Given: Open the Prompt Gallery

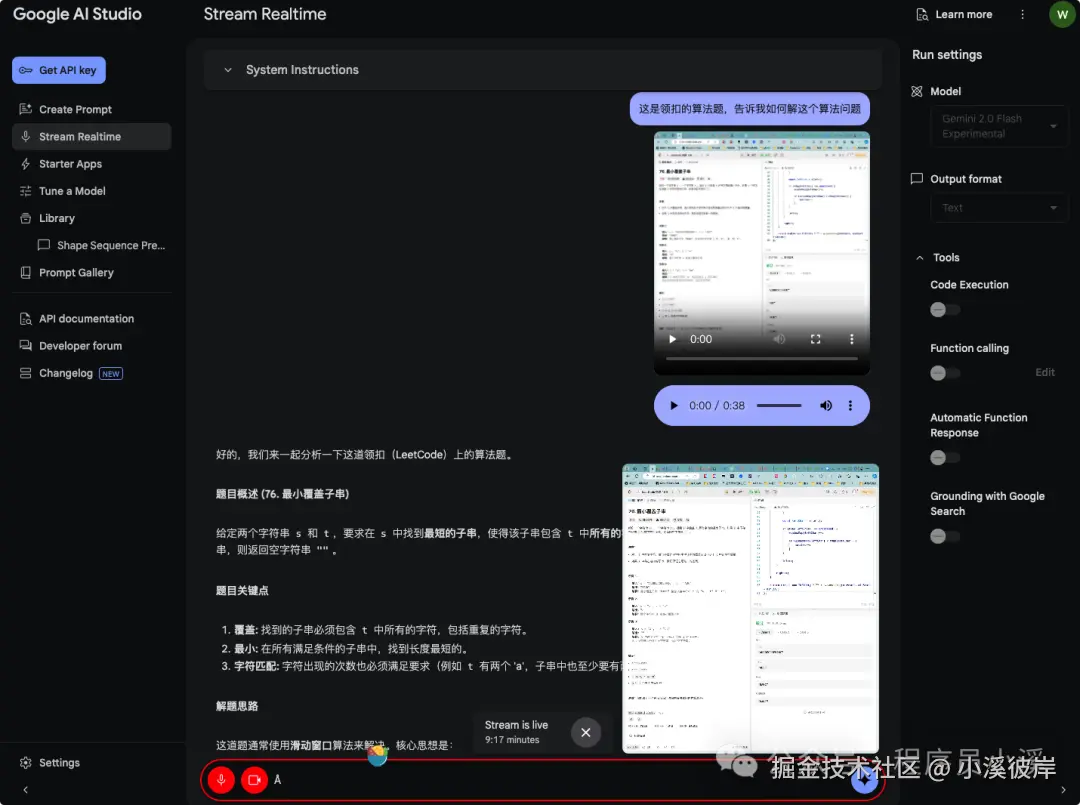Looking at the screenshot, I should point(76,272).
